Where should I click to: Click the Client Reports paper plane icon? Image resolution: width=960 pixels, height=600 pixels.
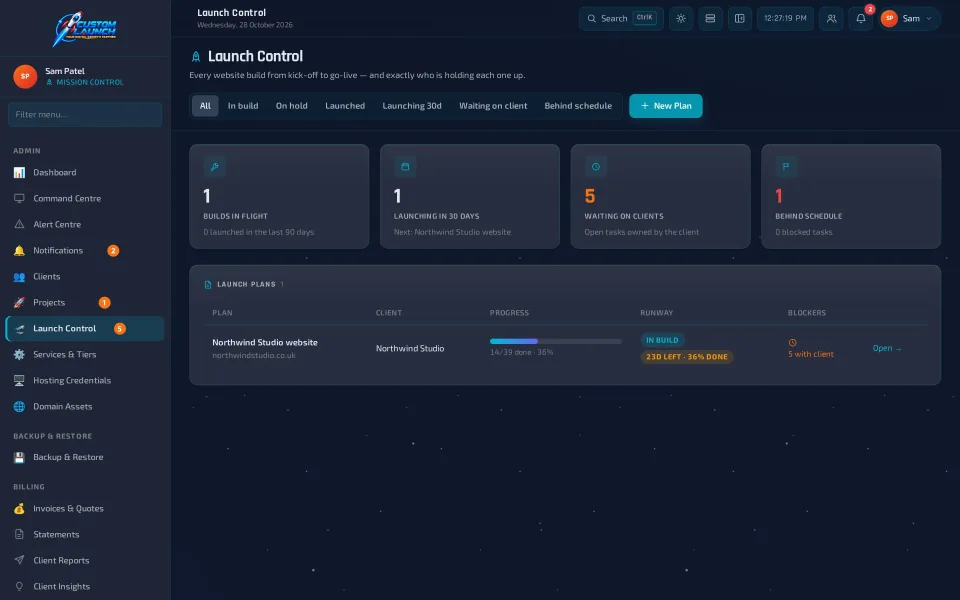coord(20,560)
